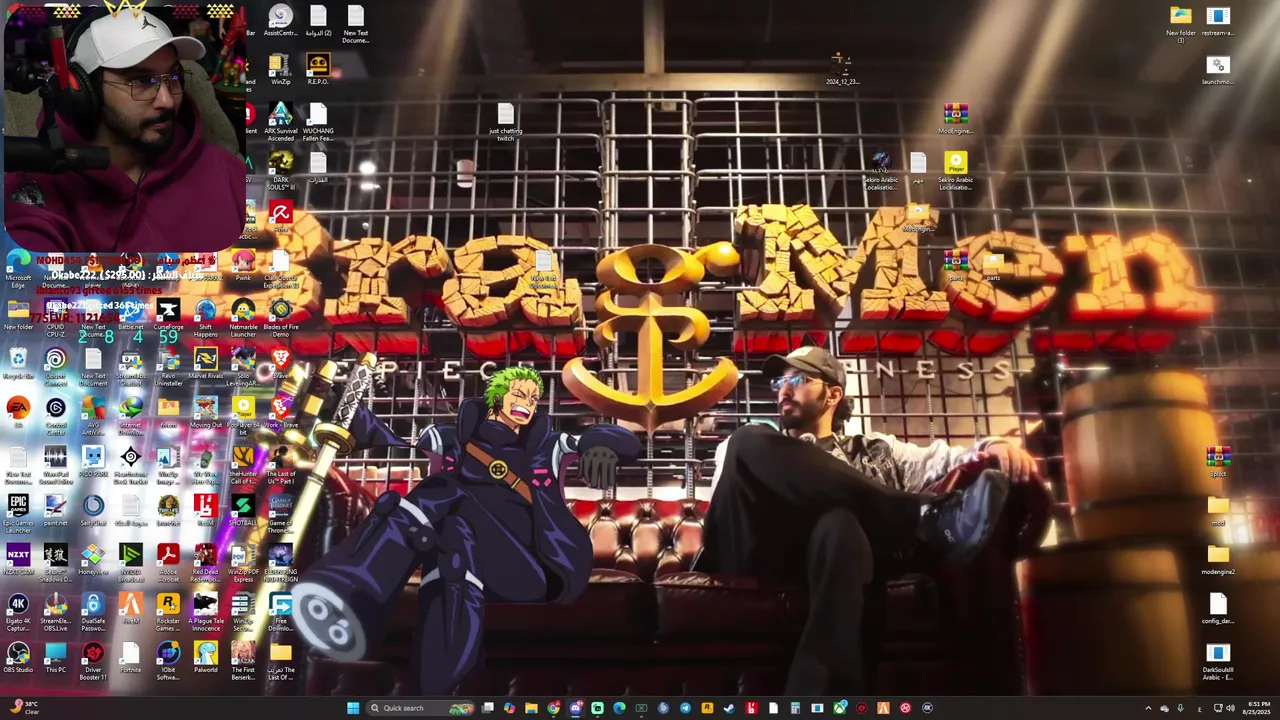Image resolution: width=1280 pixels, height=720 pixels.
Task: Open Revo Uninstaller from the desktop
Action: coord(168,364)
